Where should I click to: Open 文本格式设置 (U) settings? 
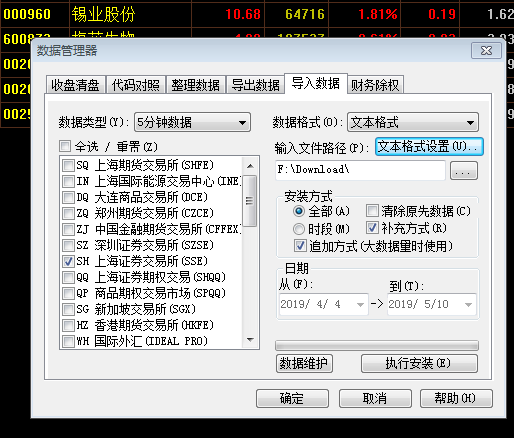pyautogui.click(x=429, y=147)
